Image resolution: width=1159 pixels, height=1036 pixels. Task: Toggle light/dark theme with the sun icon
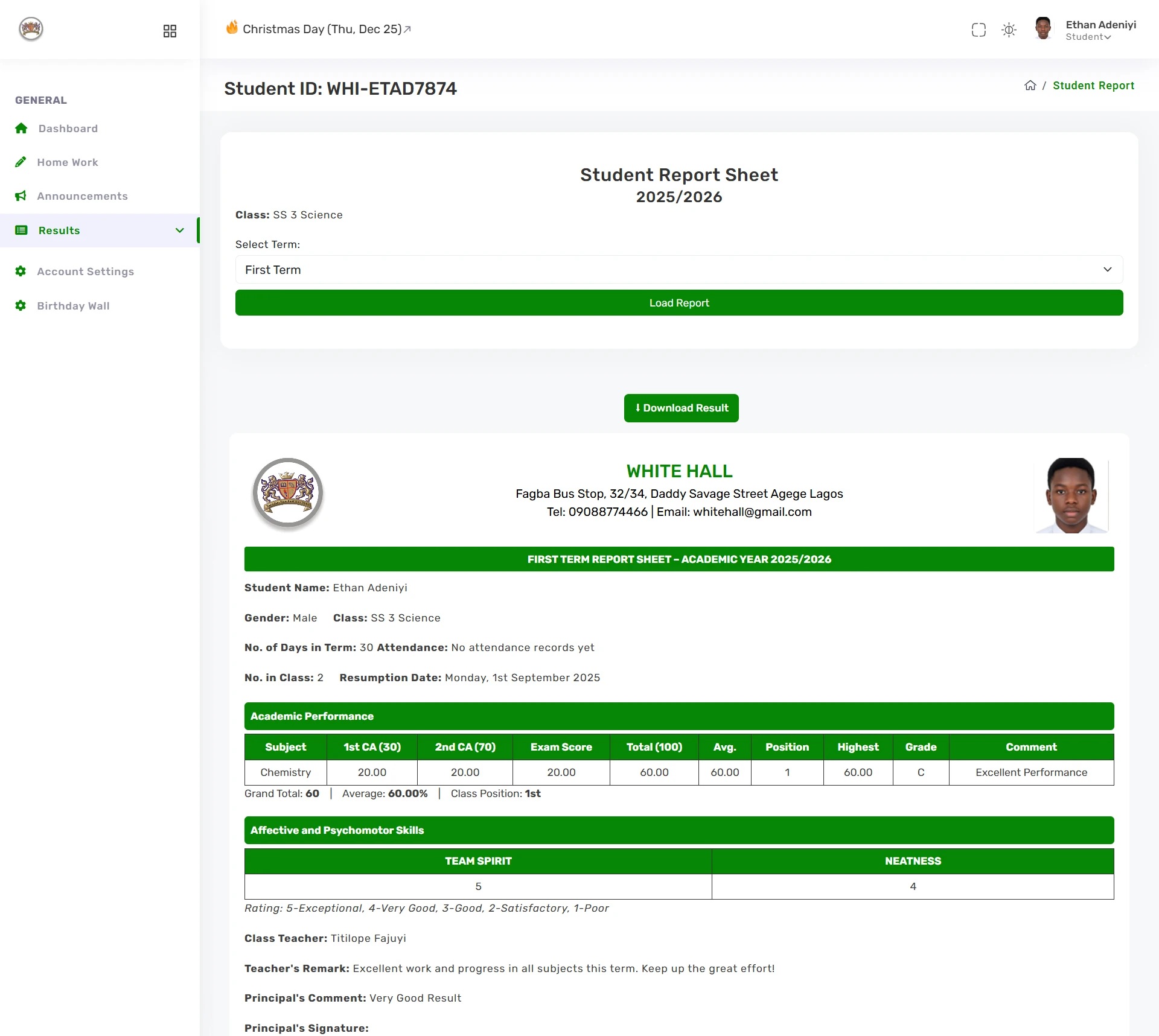1009,30
